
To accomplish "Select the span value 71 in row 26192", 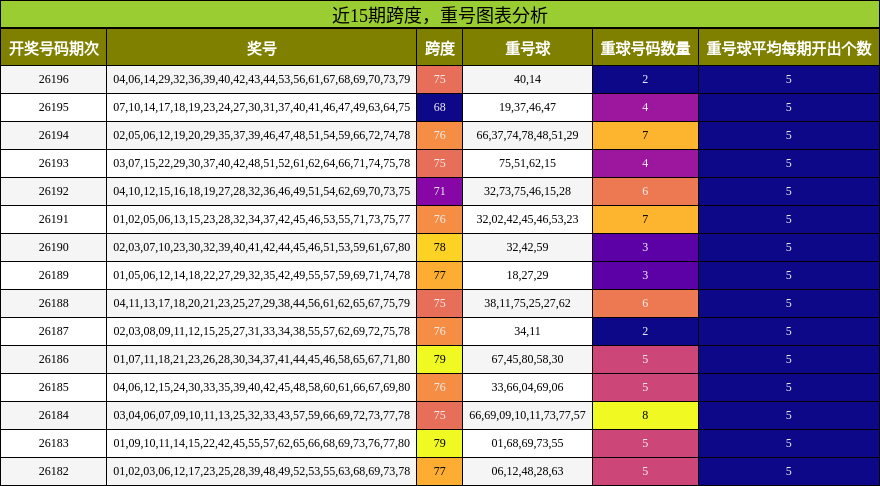I will 439,191.
